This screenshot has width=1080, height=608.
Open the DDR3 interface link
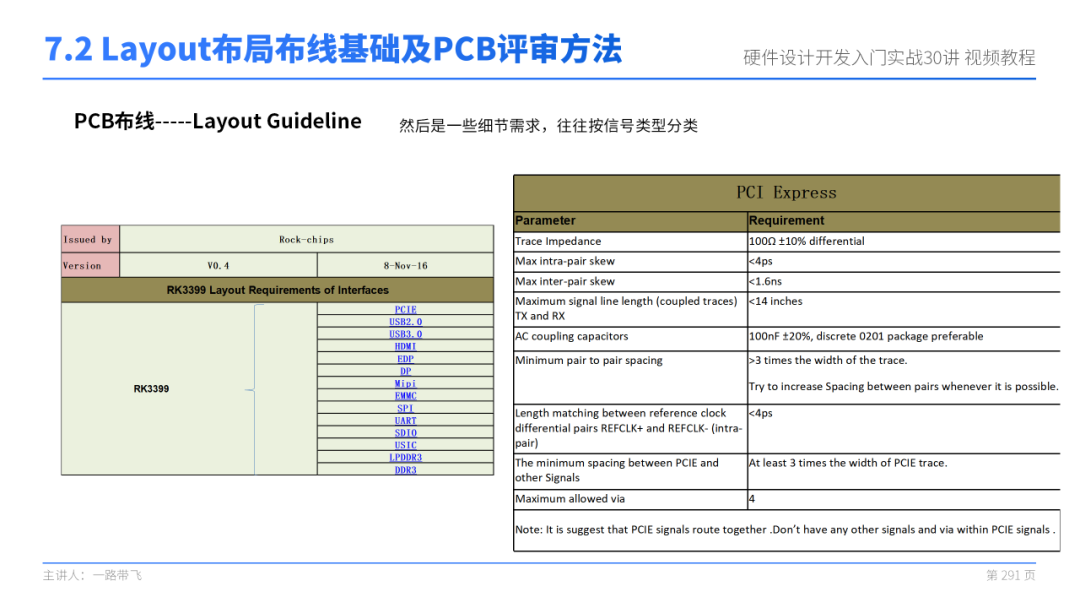(405, 470)
